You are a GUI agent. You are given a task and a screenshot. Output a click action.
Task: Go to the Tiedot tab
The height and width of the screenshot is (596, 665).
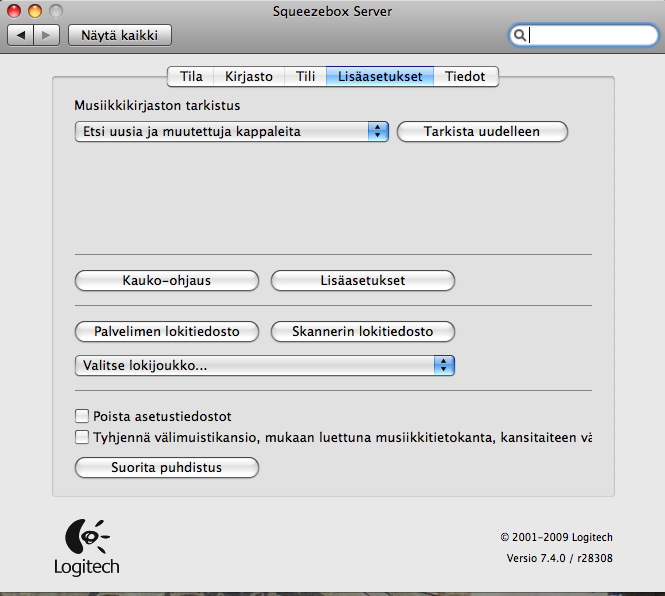[x=465, y=76]
